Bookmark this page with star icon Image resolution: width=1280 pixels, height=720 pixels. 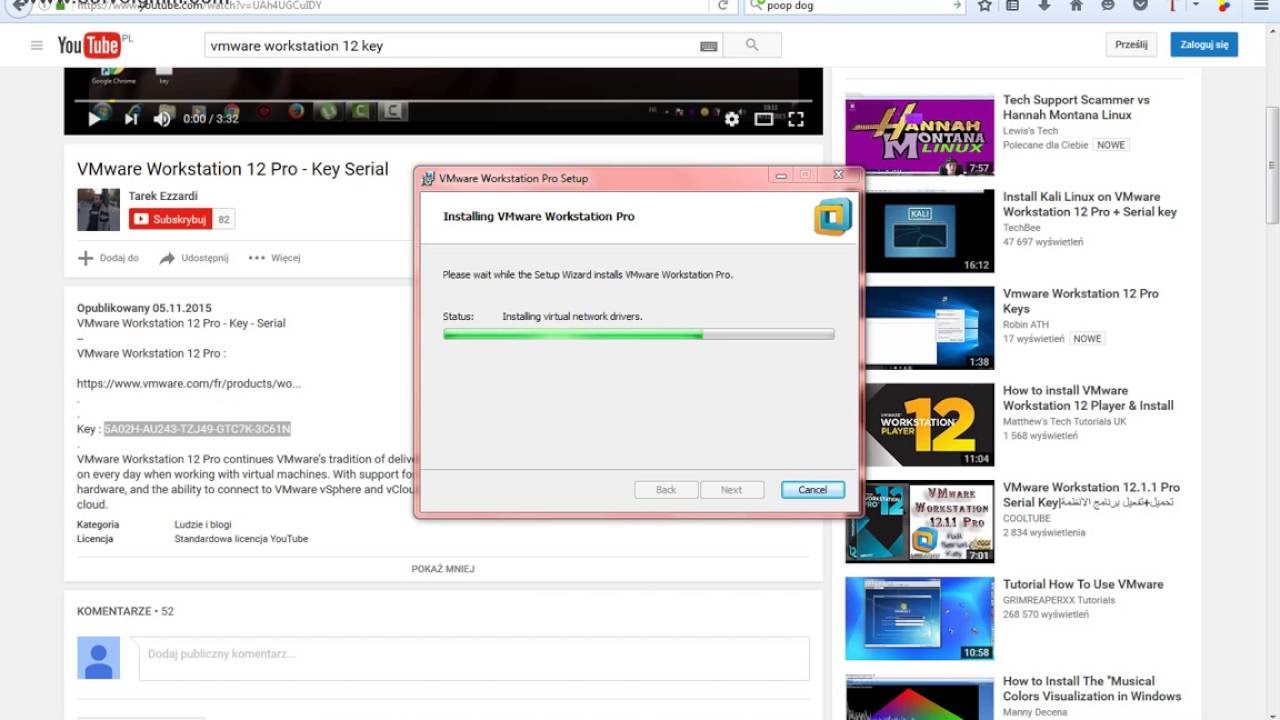coord(985,5)
